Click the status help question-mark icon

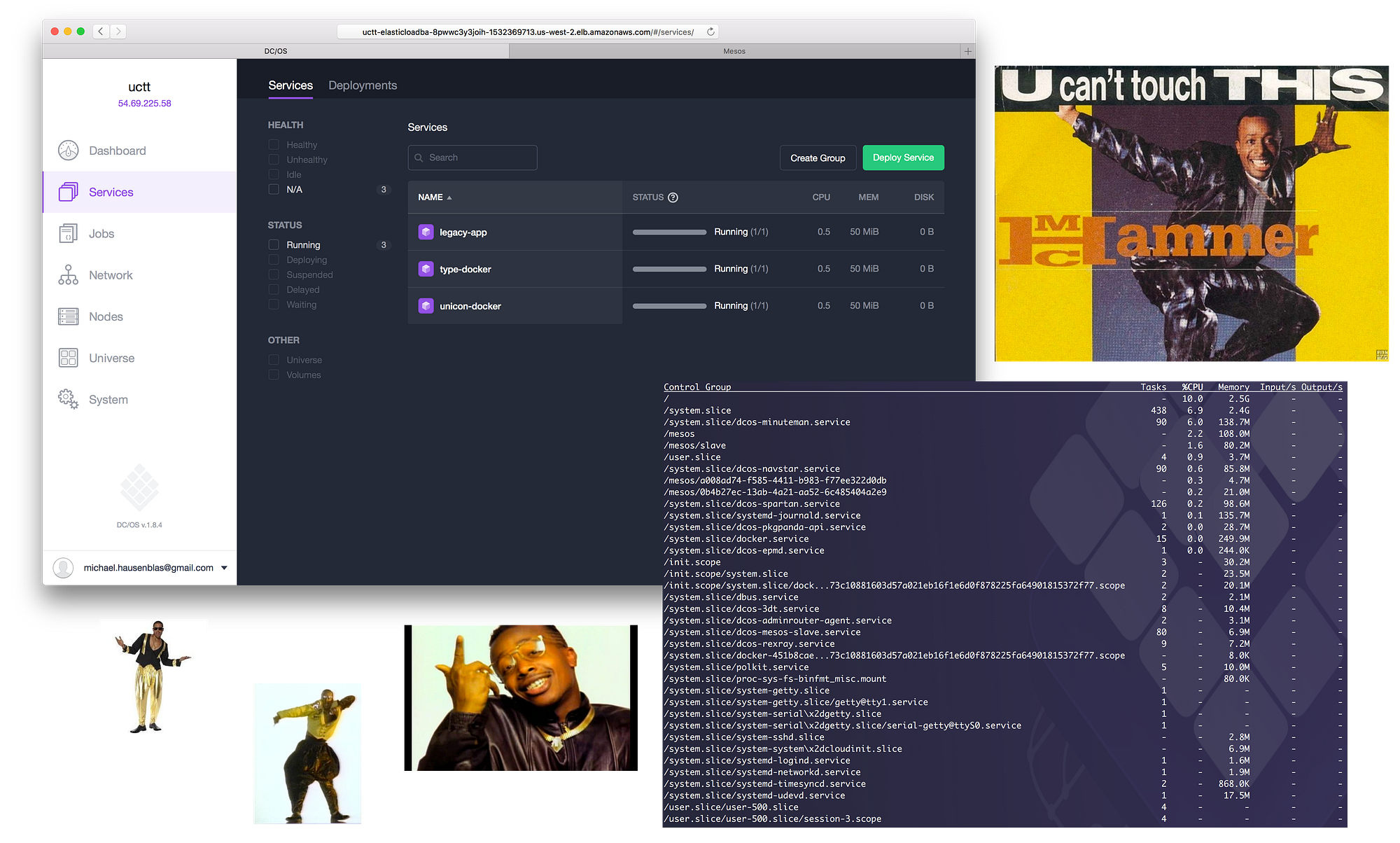[x=673, y=197]
